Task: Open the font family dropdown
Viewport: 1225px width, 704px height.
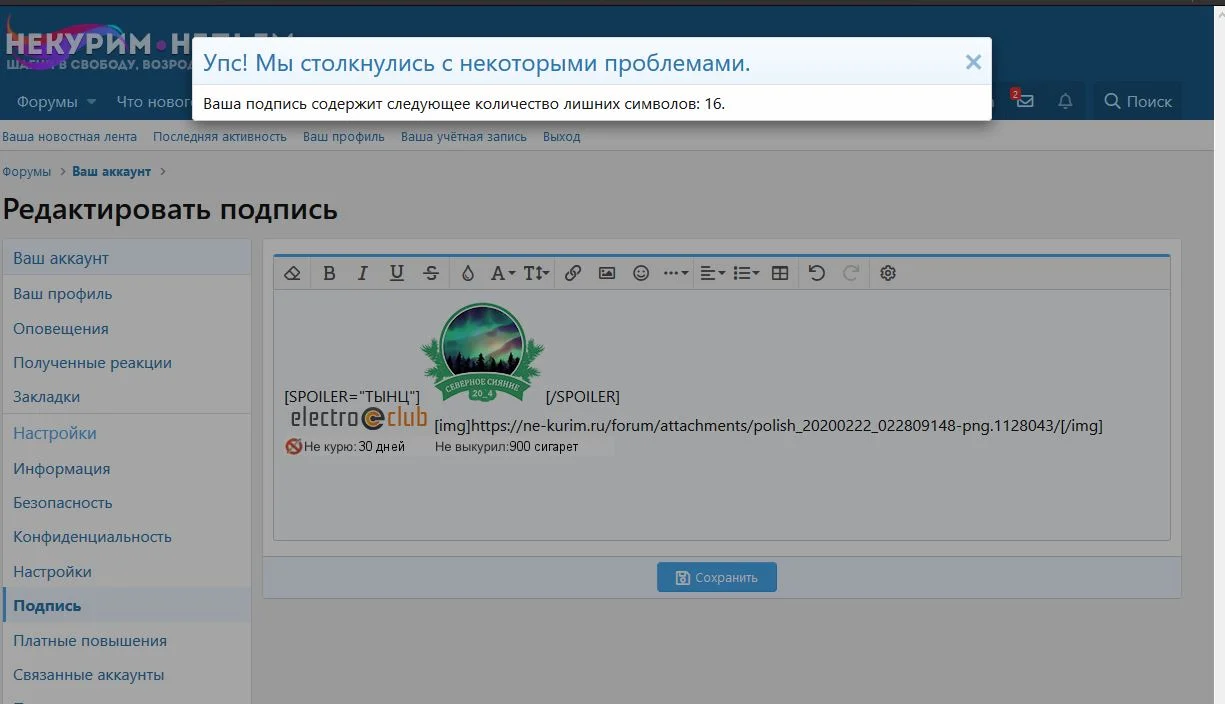Action: pyautogui.click(x=502, y=273)
